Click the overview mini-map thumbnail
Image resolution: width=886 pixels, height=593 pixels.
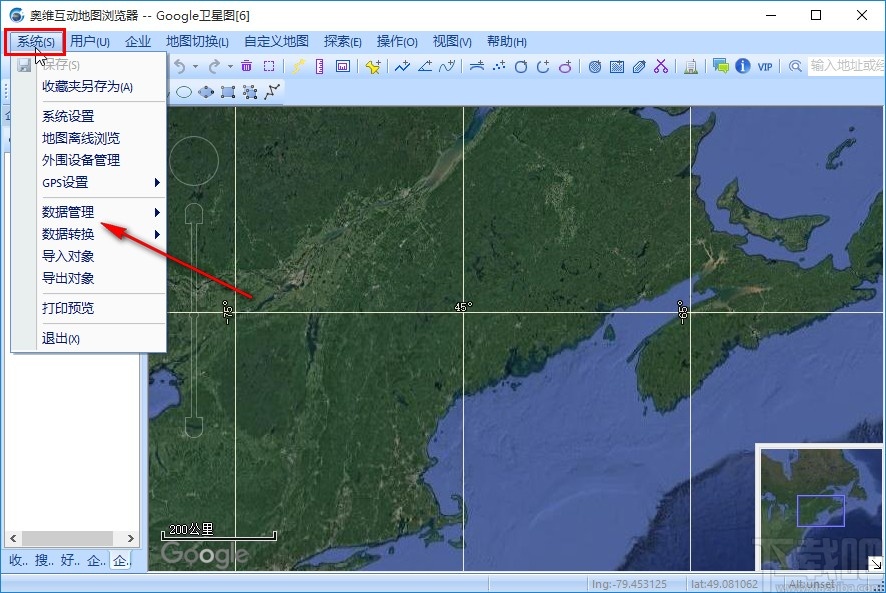coord(821,509)
